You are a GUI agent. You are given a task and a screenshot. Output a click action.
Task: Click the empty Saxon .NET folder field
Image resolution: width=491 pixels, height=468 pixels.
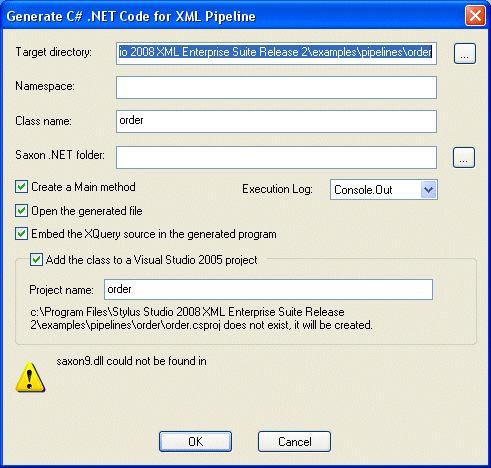(x=276, y=157)
